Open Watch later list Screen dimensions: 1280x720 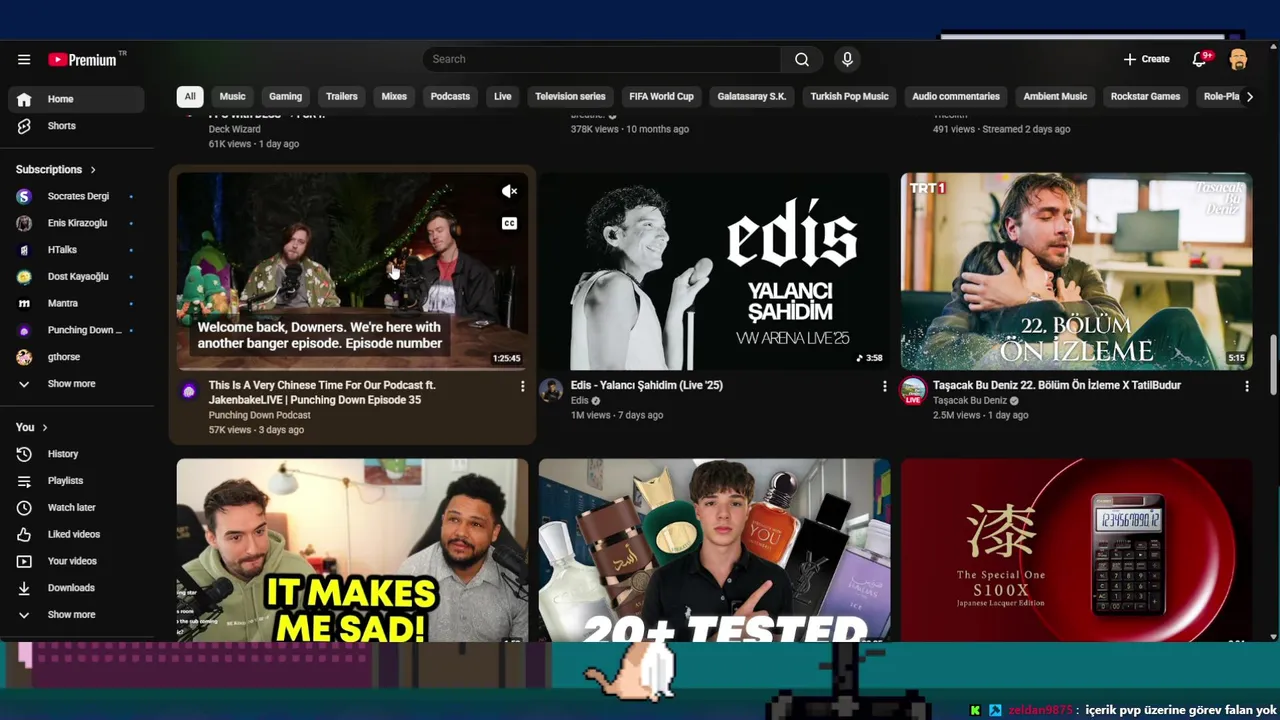click(76, 508)
